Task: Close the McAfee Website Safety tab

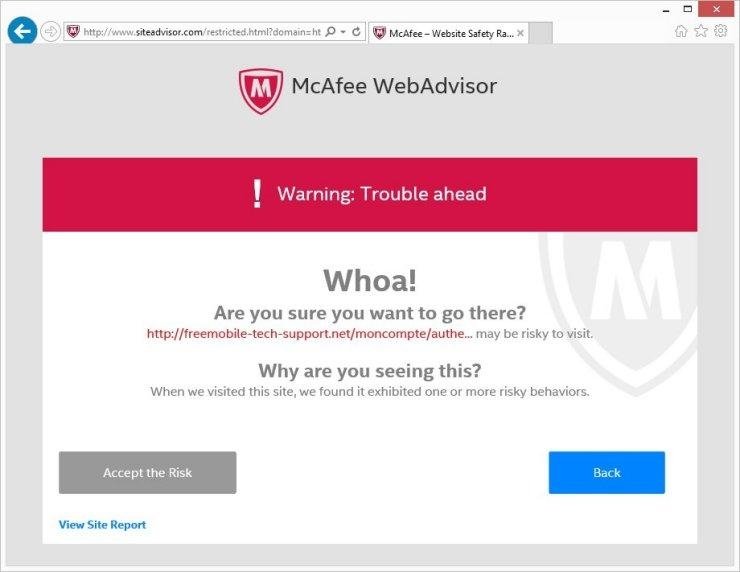Action: (x=520, y=33)
